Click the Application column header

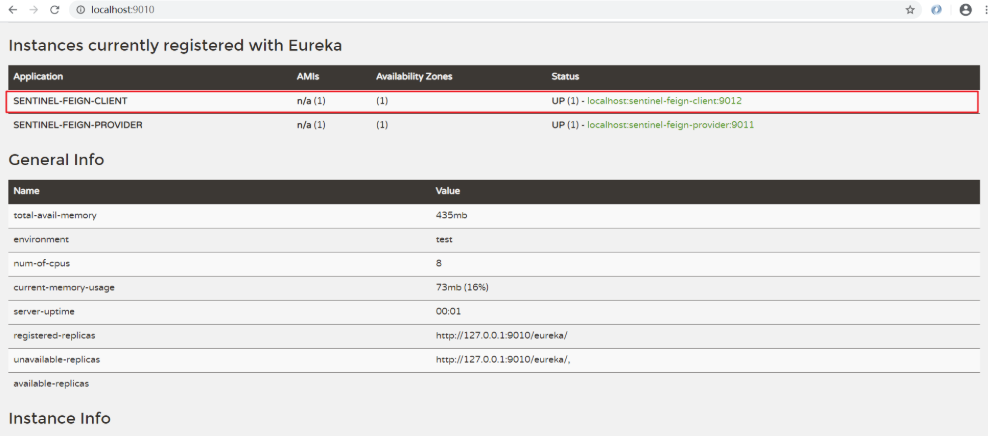click(38, 77)
